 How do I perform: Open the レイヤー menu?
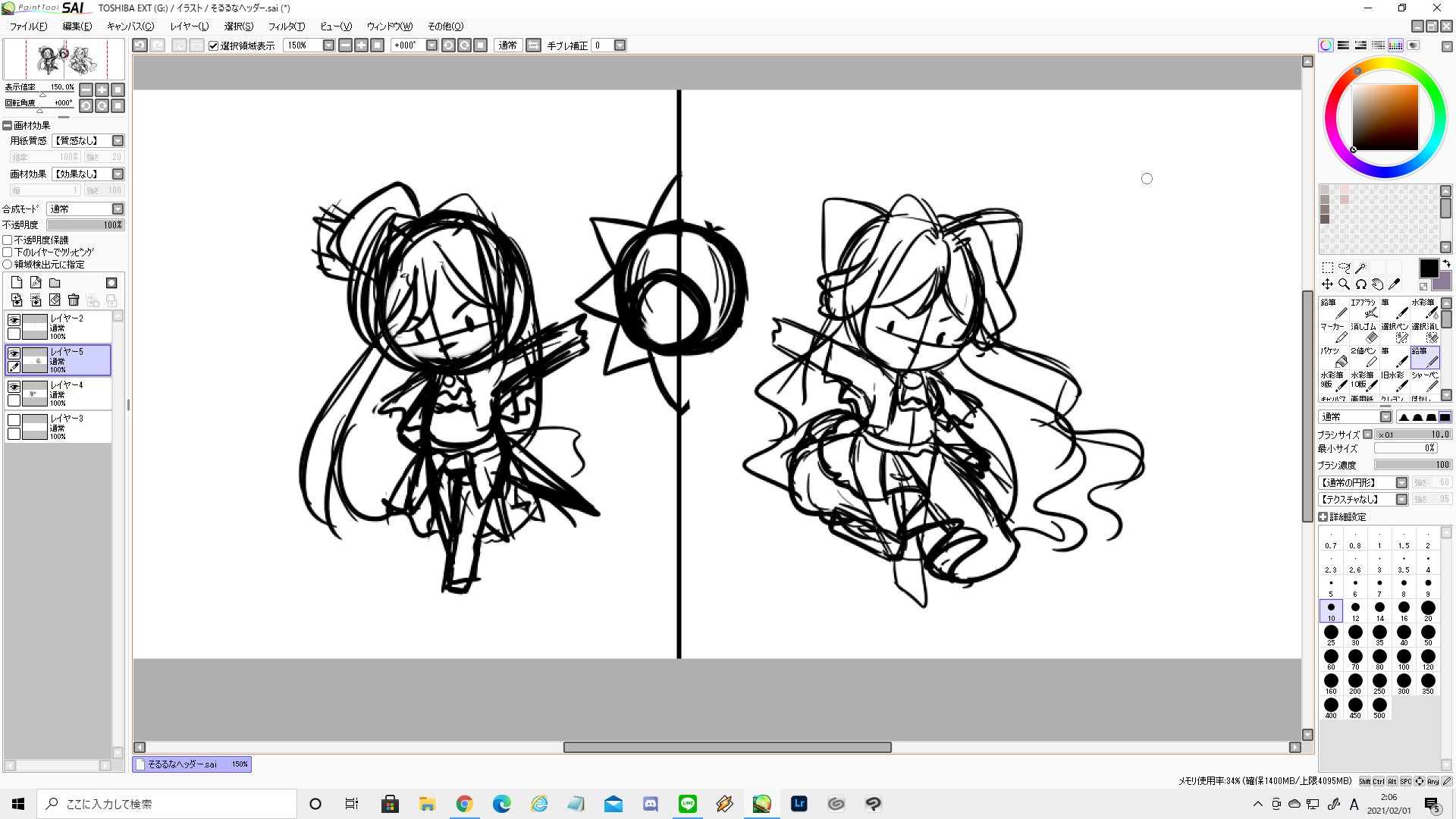[x=189, y=27]
